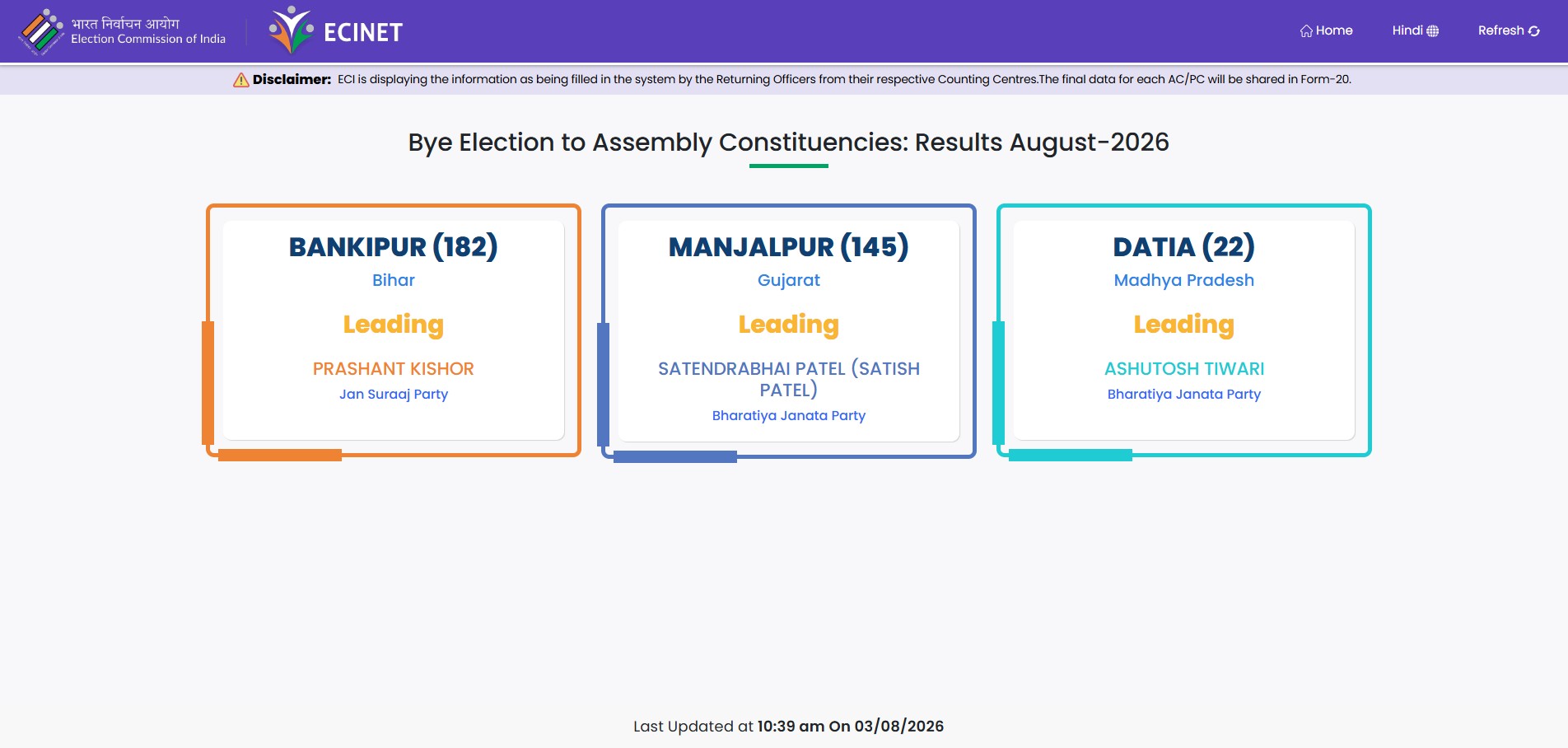Click the Gujarat state label
1568x748 pixels.
pos(789,280)
